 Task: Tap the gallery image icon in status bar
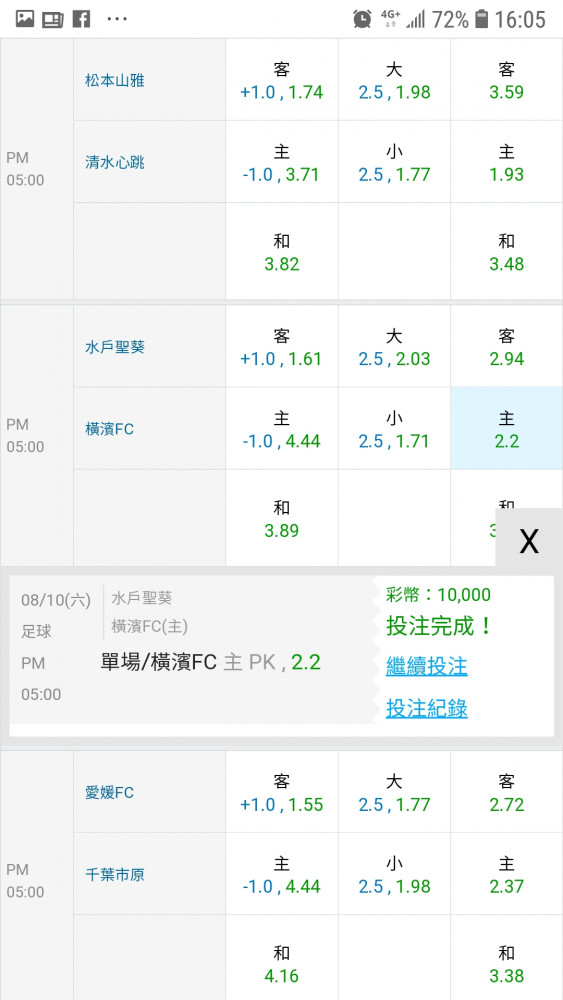point(25,19)
